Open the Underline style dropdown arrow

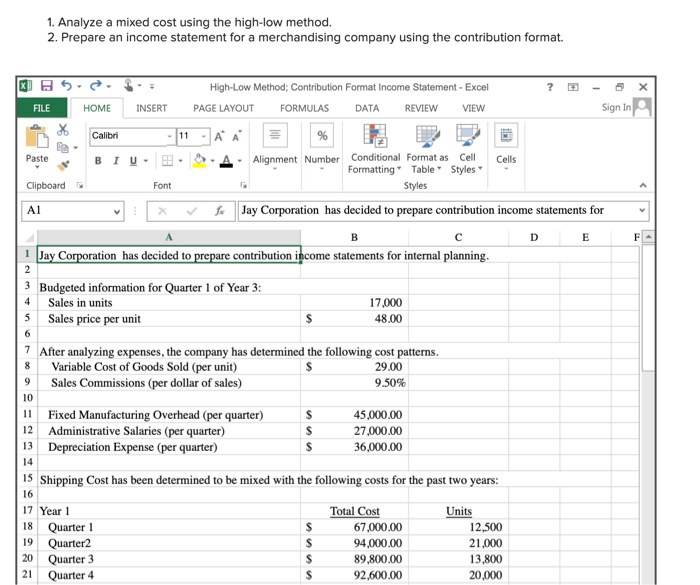click(x=146, y=161)
